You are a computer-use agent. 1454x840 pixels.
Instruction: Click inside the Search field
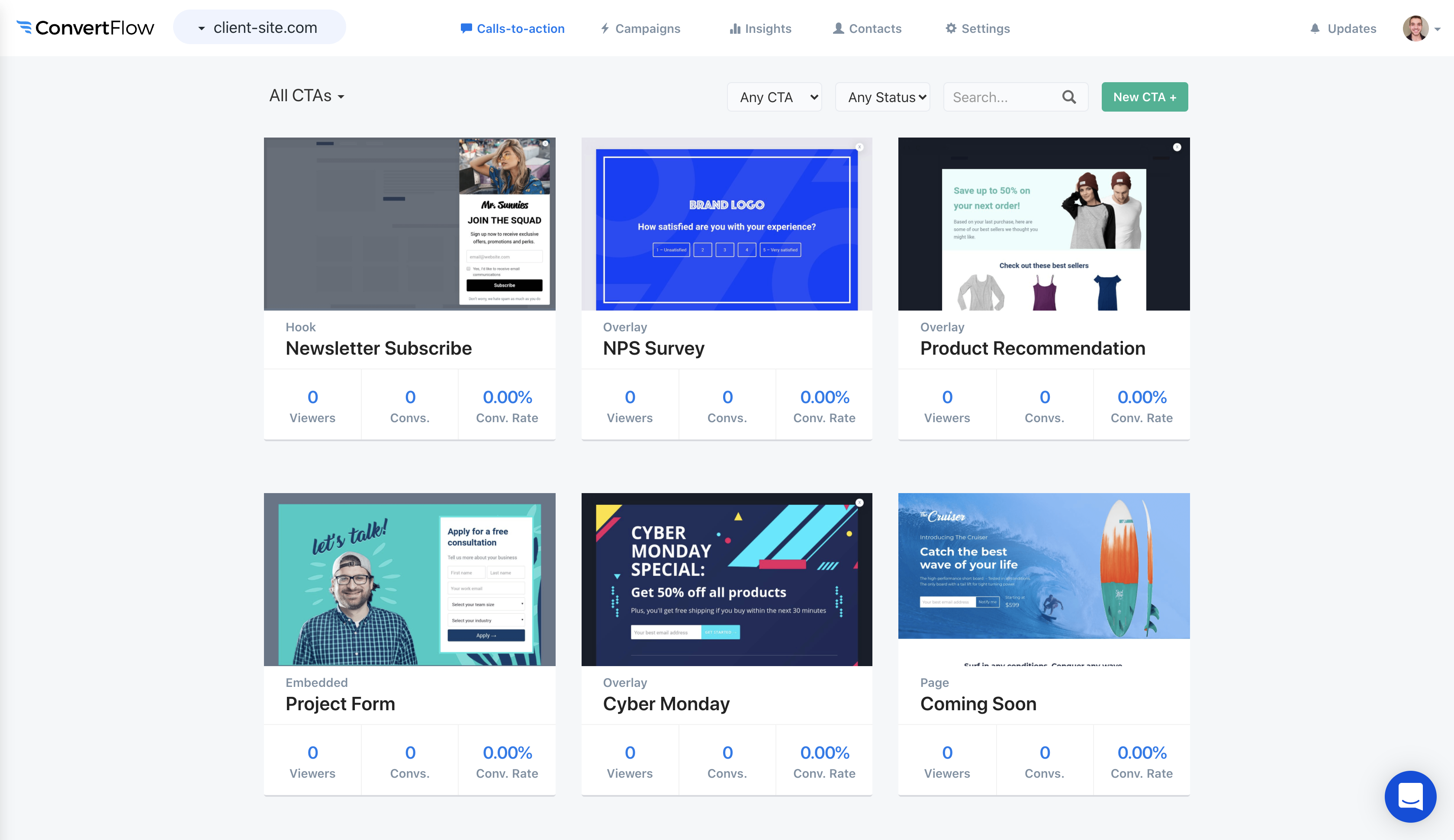pos(998,96)
